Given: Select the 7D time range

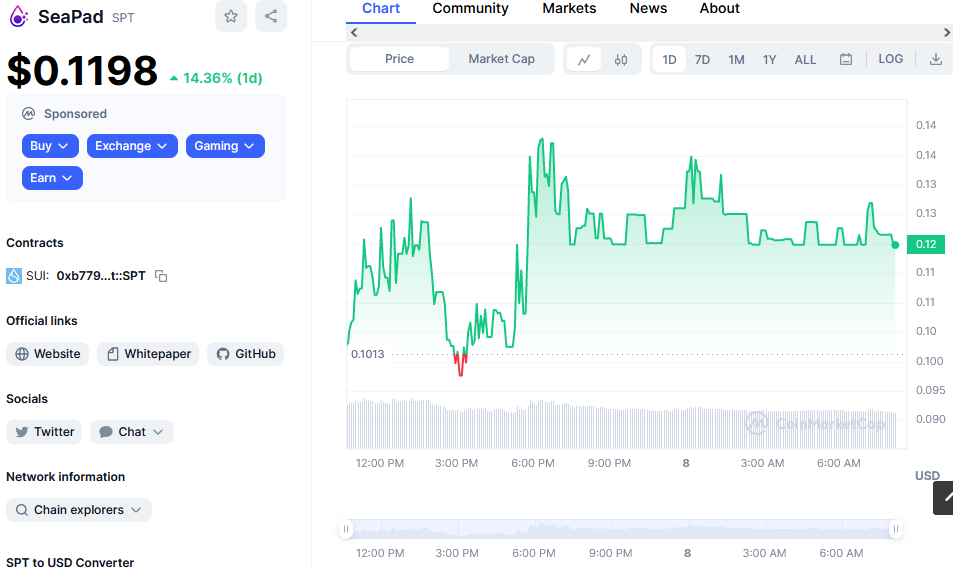Looking at the screenshot, I should click(x=702, y=60).
